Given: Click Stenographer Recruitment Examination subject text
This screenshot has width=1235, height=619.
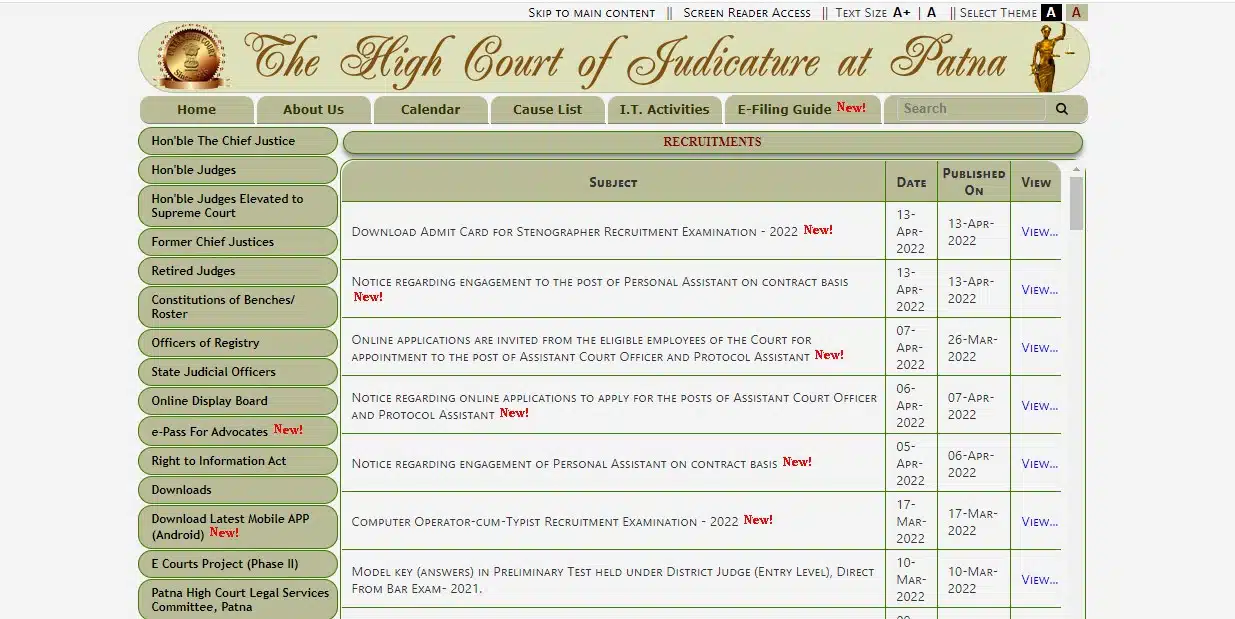Looking at the screenshot, I should pyautogui.click(x=575, y=232).
